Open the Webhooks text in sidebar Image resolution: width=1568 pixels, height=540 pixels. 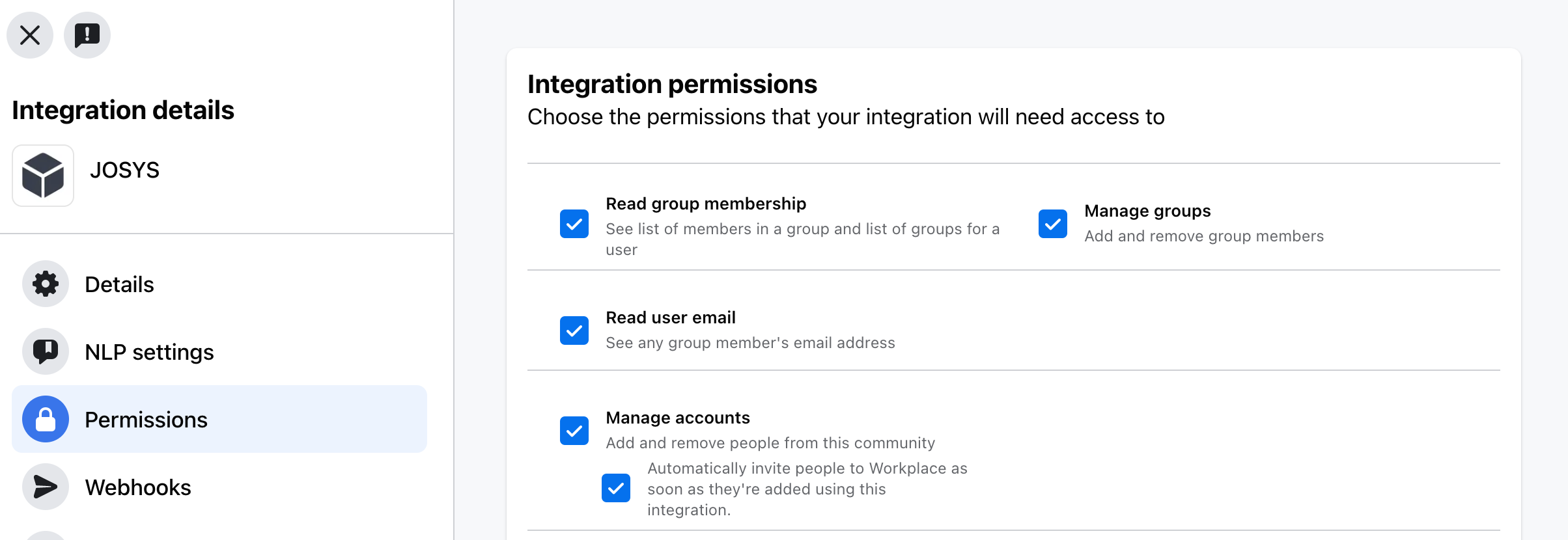pyautogui.click(x=138, y=487)
